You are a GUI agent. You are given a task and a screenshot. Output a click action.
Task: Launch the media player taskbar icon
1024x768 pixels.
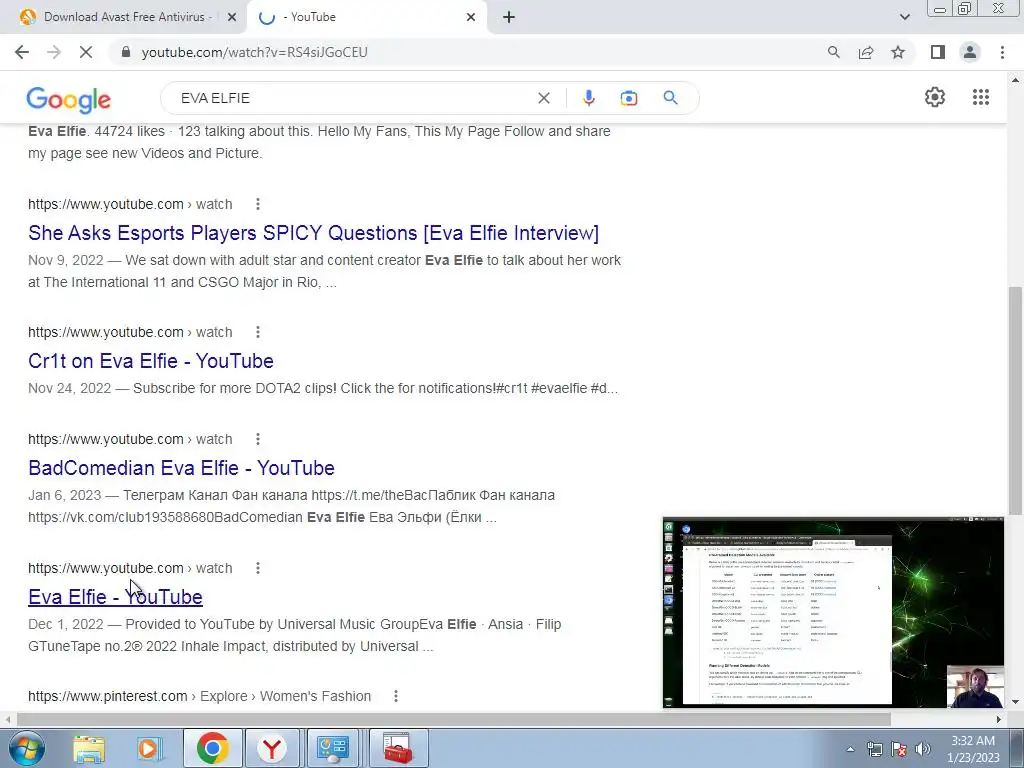point(150,748)
